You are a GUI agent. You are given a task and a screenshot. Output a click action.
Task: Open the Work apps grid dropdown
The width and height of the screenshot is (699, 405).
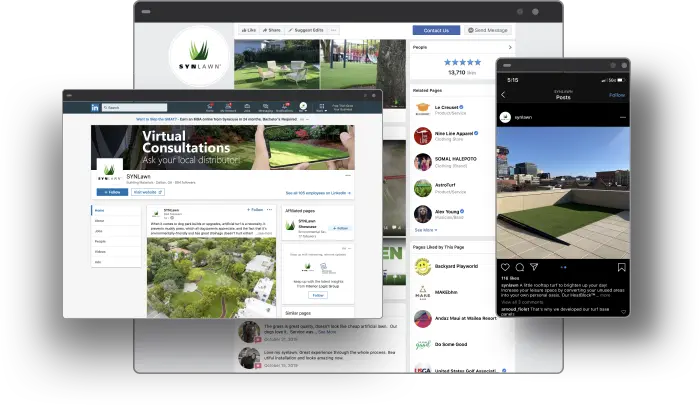point(321,107)
